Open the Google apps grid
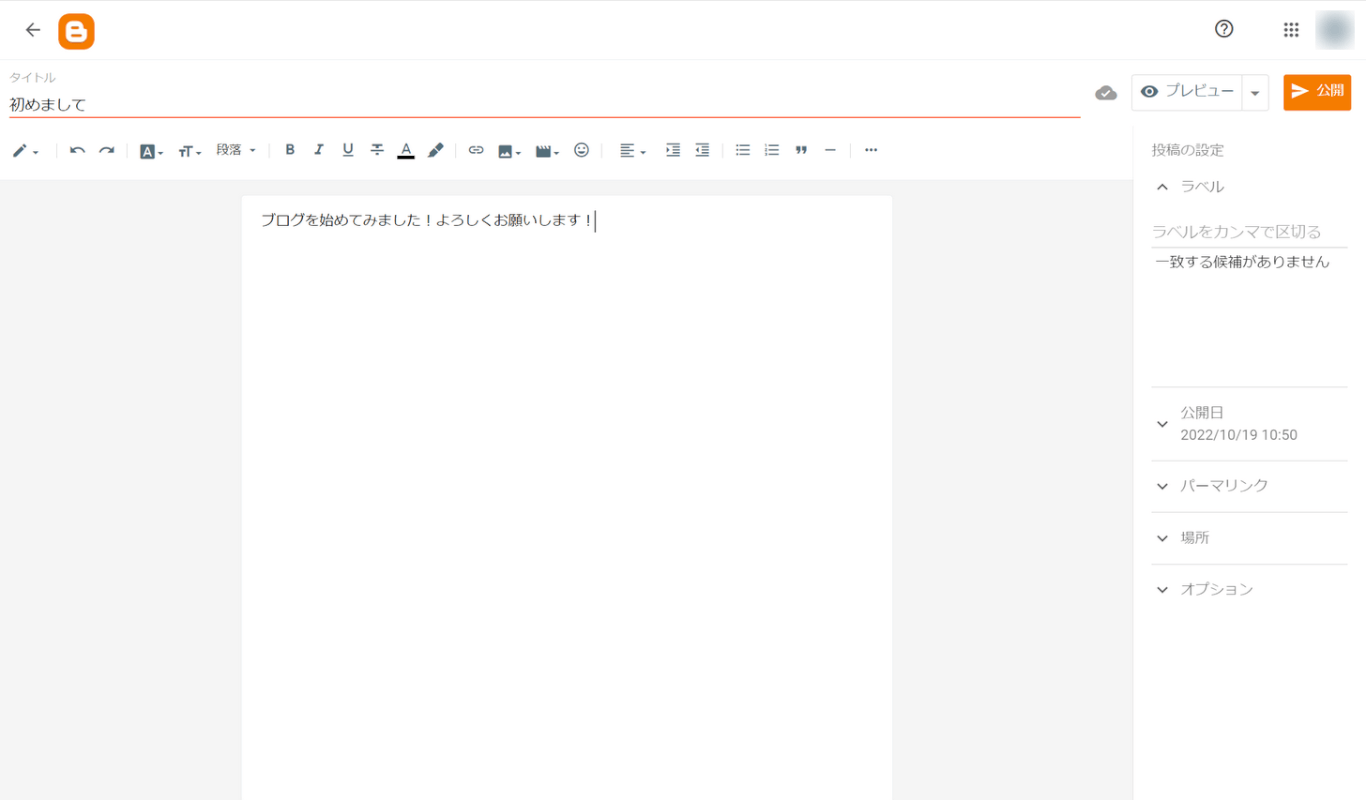Viewport: 1366px width, 800px height. (x=1291, y=30)
